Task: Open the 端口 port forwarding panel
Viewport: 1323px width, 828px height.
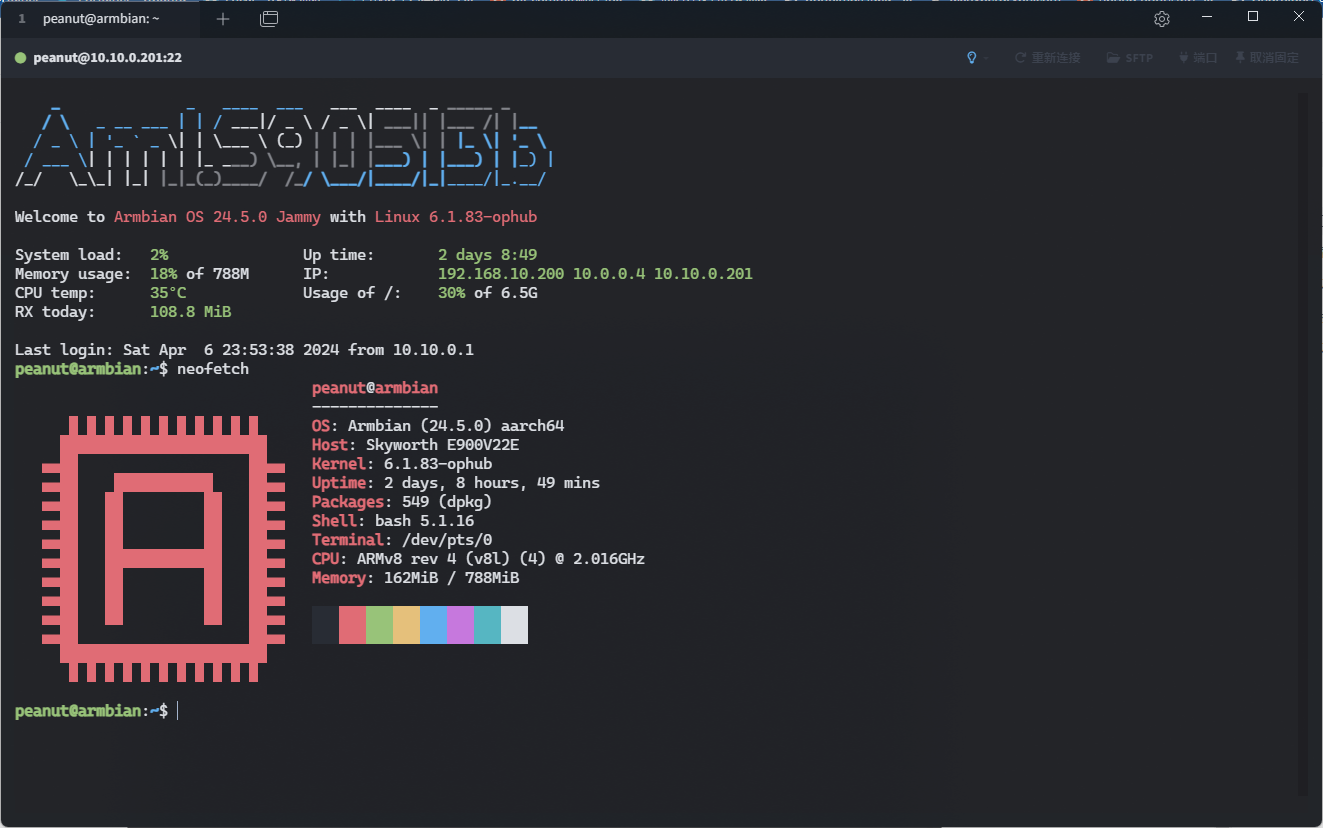Action: tap(1198, 58)
